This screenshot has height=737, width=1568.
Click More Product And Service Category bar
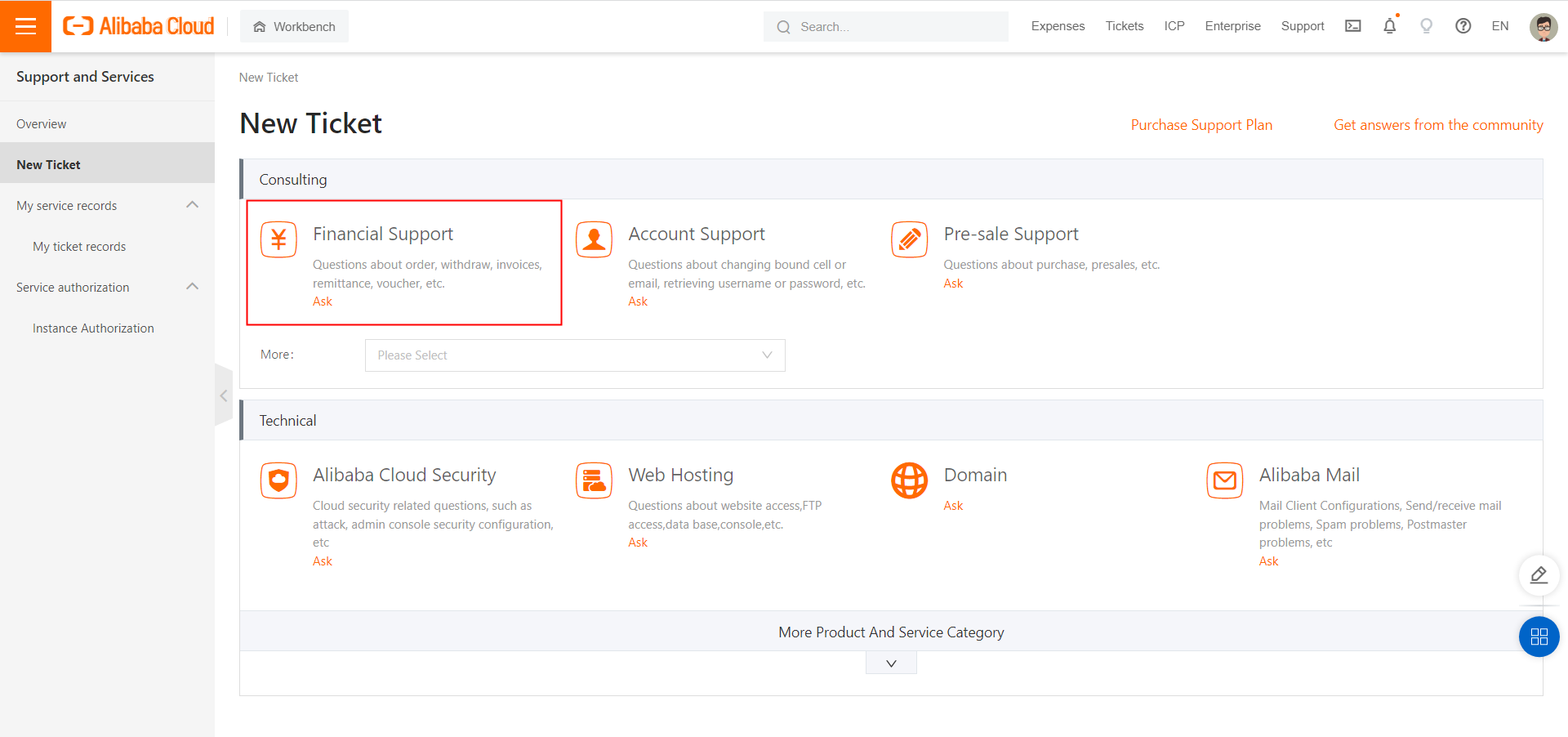pyautogui.click(x=891, y=632)
